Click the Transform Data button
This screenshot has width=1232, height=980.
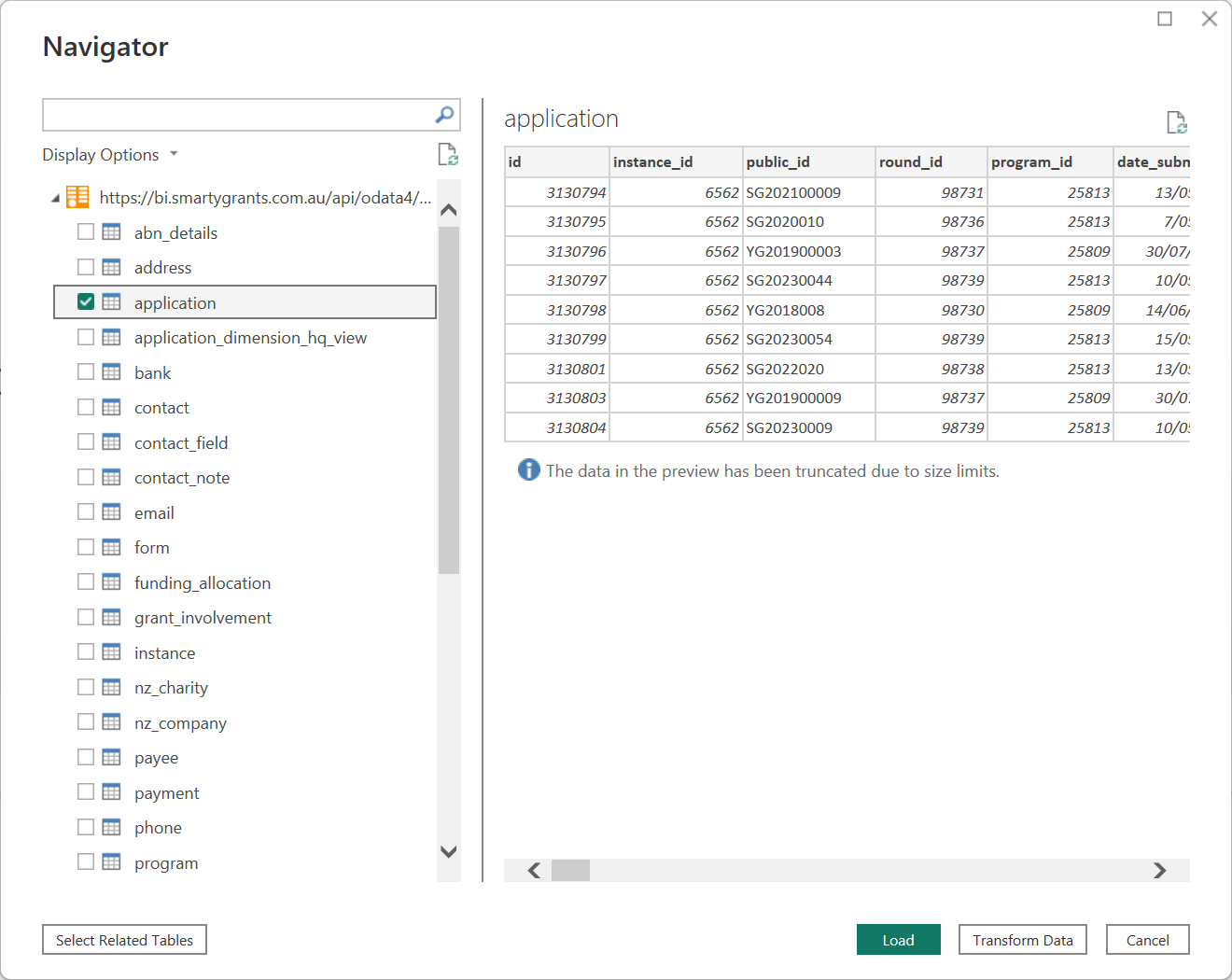coord(1022,940)
